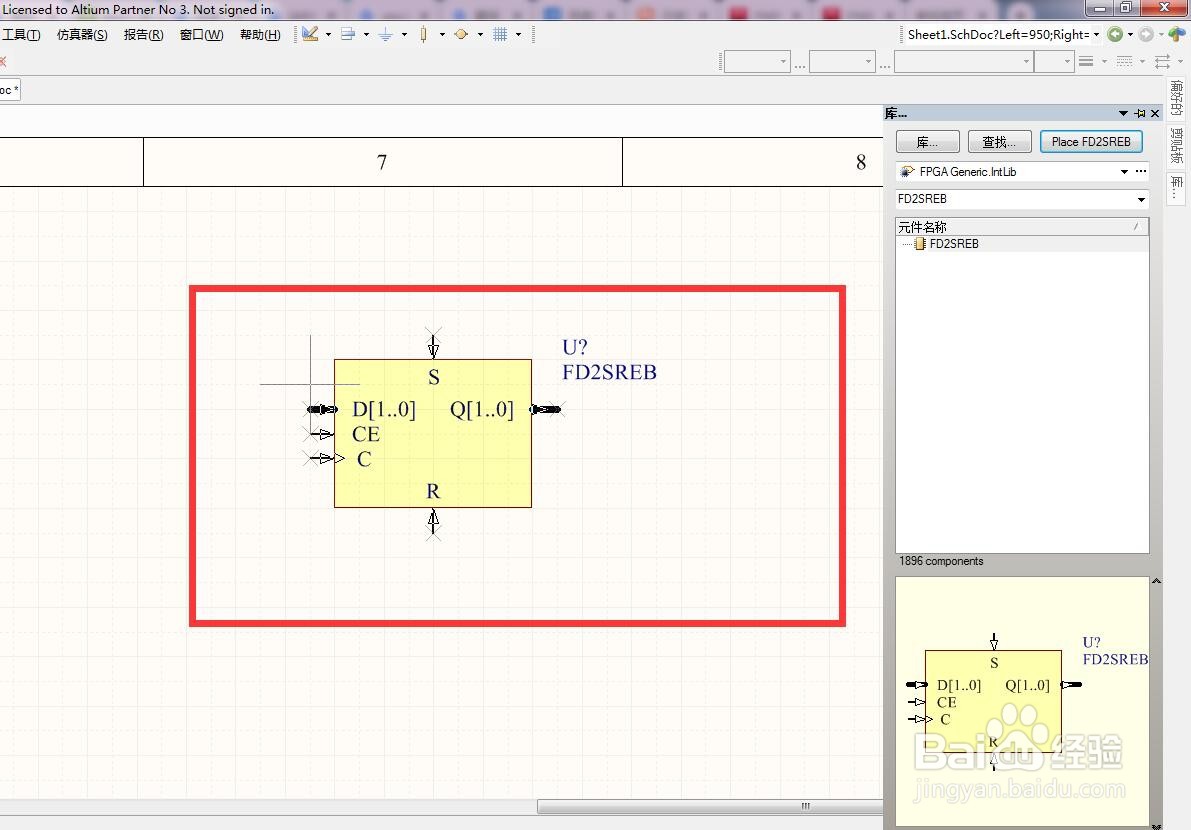Click the power sources ground icon
This screenshot has width=1191, height=830.
coord(385,34)
